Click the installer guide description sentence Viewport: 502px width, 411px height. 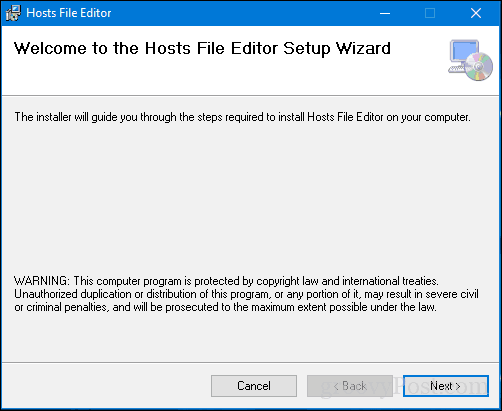point(242,117)
